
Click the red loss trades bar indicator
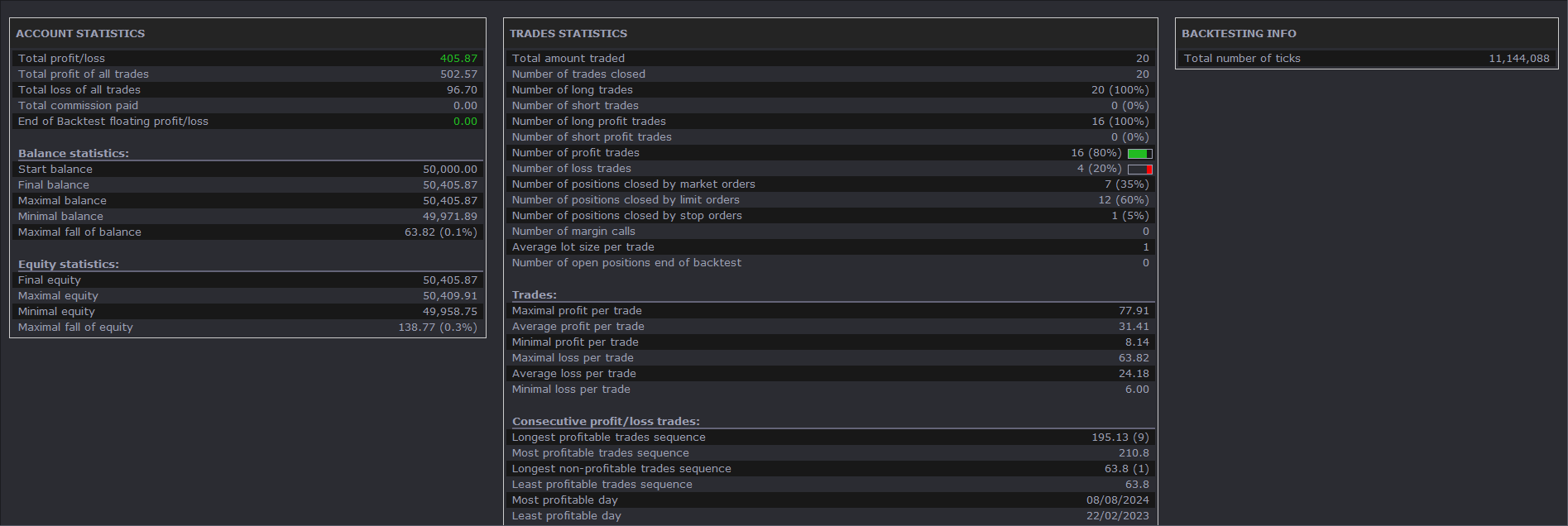click(1139, 169)
